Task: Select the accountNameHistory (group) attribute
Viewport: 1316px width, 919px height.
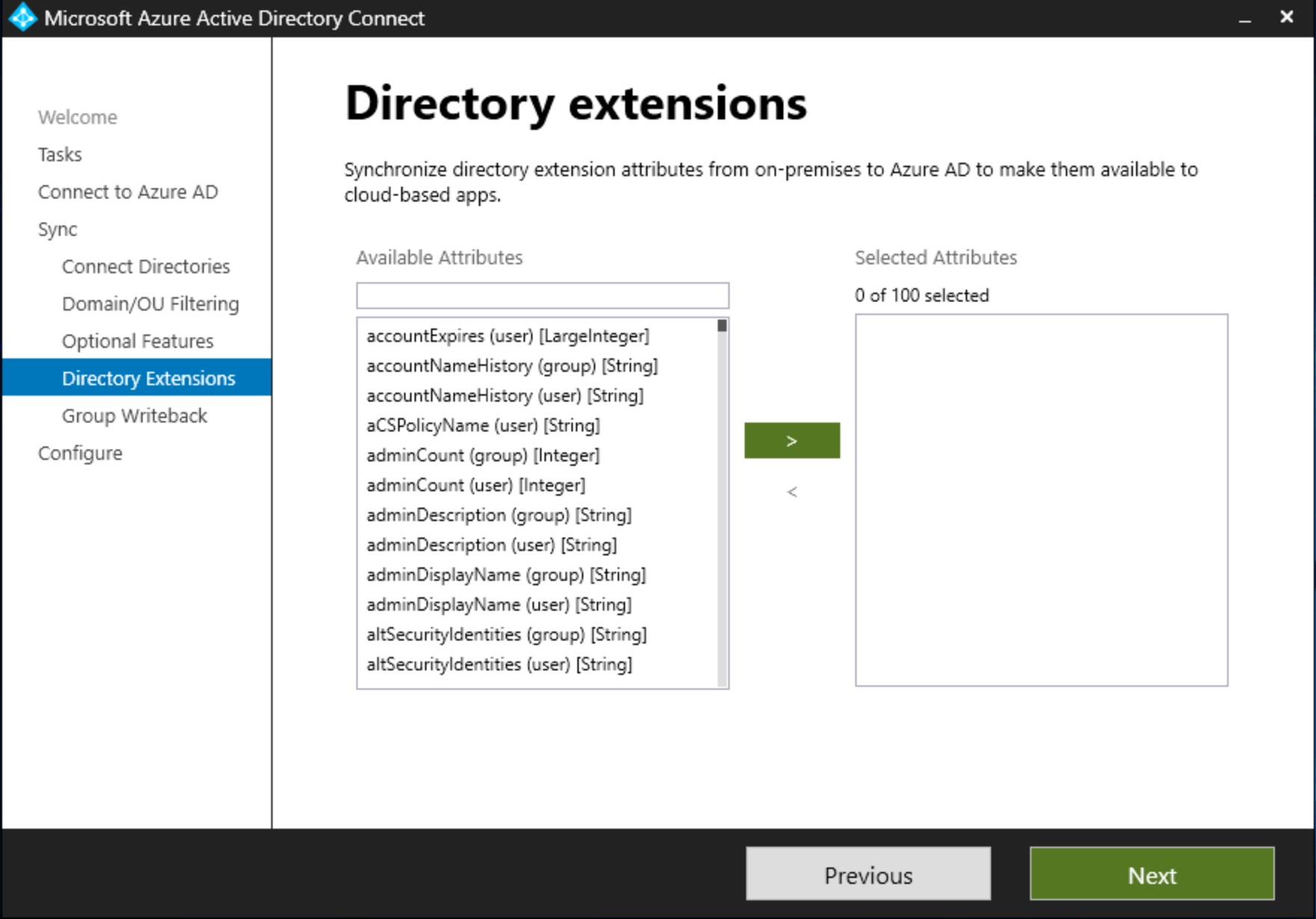Action: pyautogui.click(x=512, y=366)
